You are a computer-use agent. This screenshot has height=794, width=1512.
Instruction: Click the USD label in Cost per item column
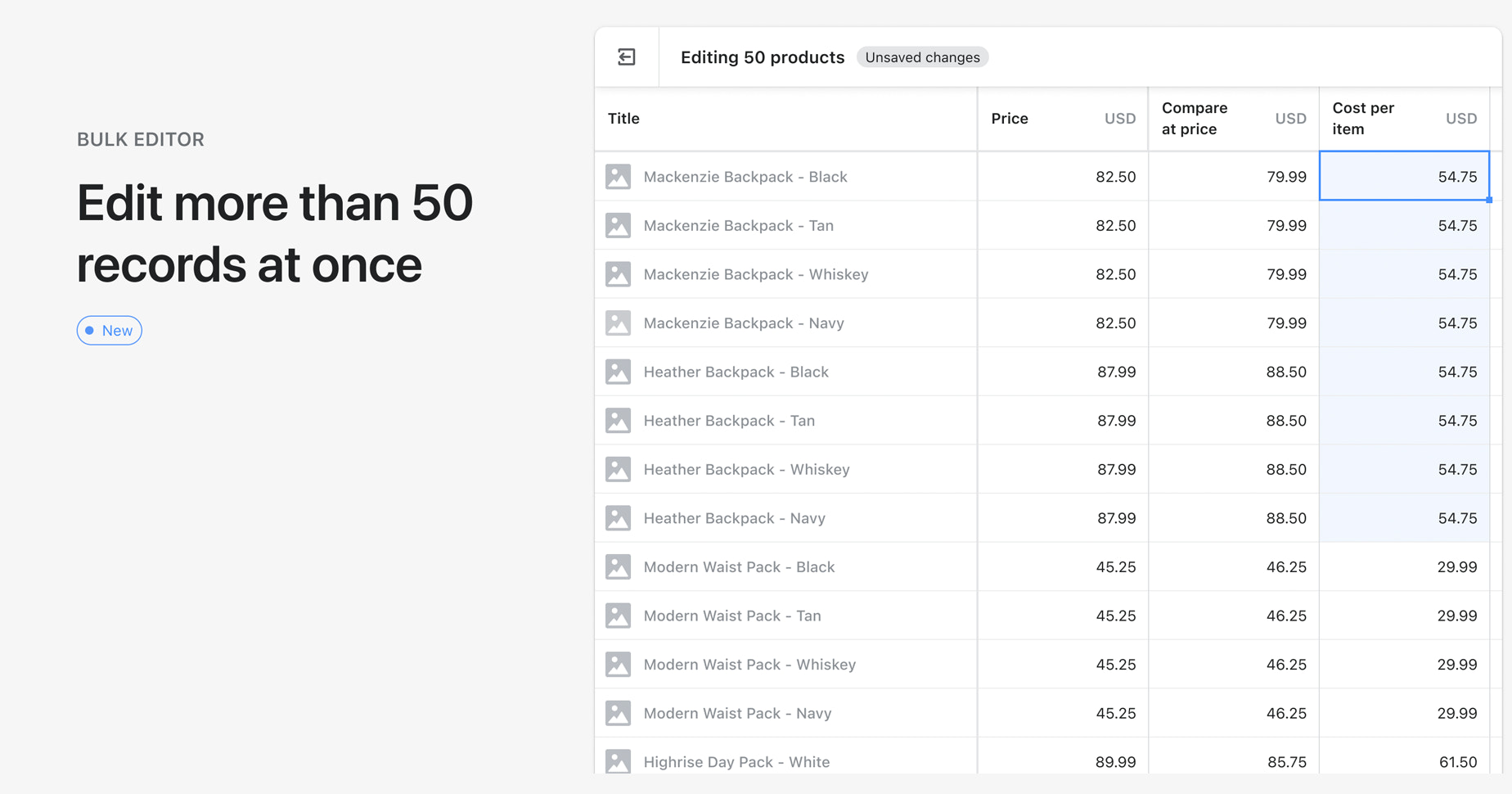(x=1461, y=118)
